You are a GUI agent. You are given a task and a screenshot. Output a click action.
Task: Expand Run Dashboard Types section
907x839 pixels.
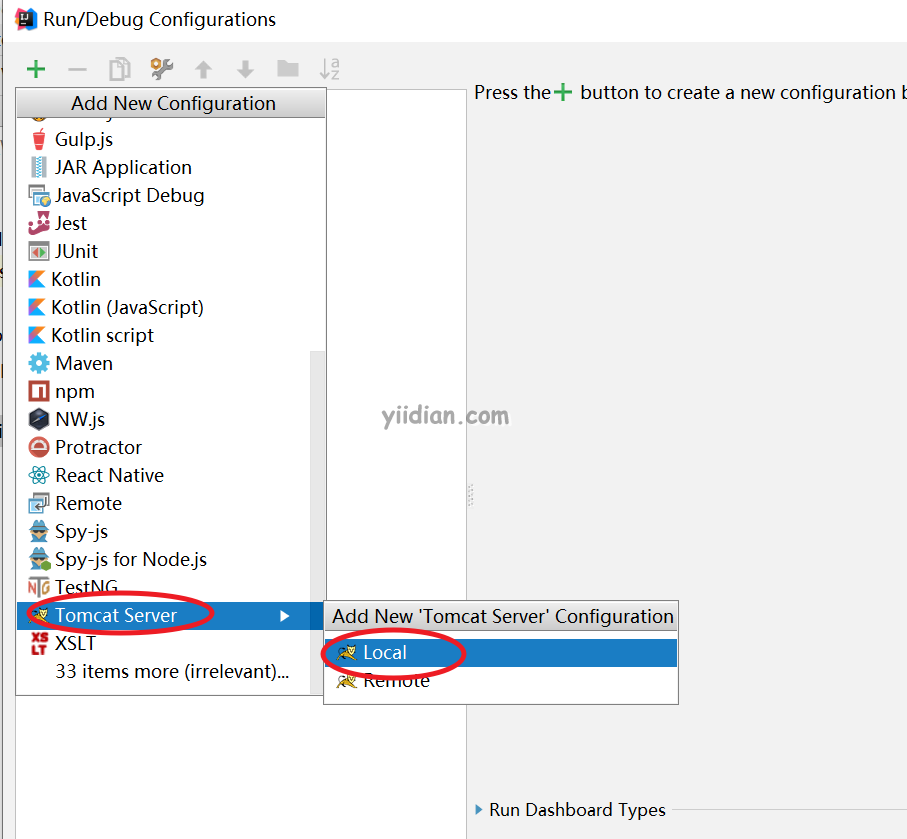(x=478, y=809)
